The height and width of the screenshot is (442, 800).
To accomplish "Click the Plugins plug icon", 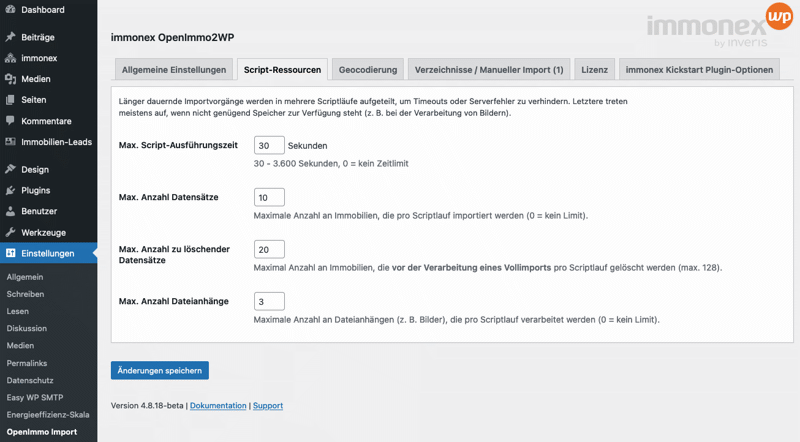I will [x=10, y=190].
